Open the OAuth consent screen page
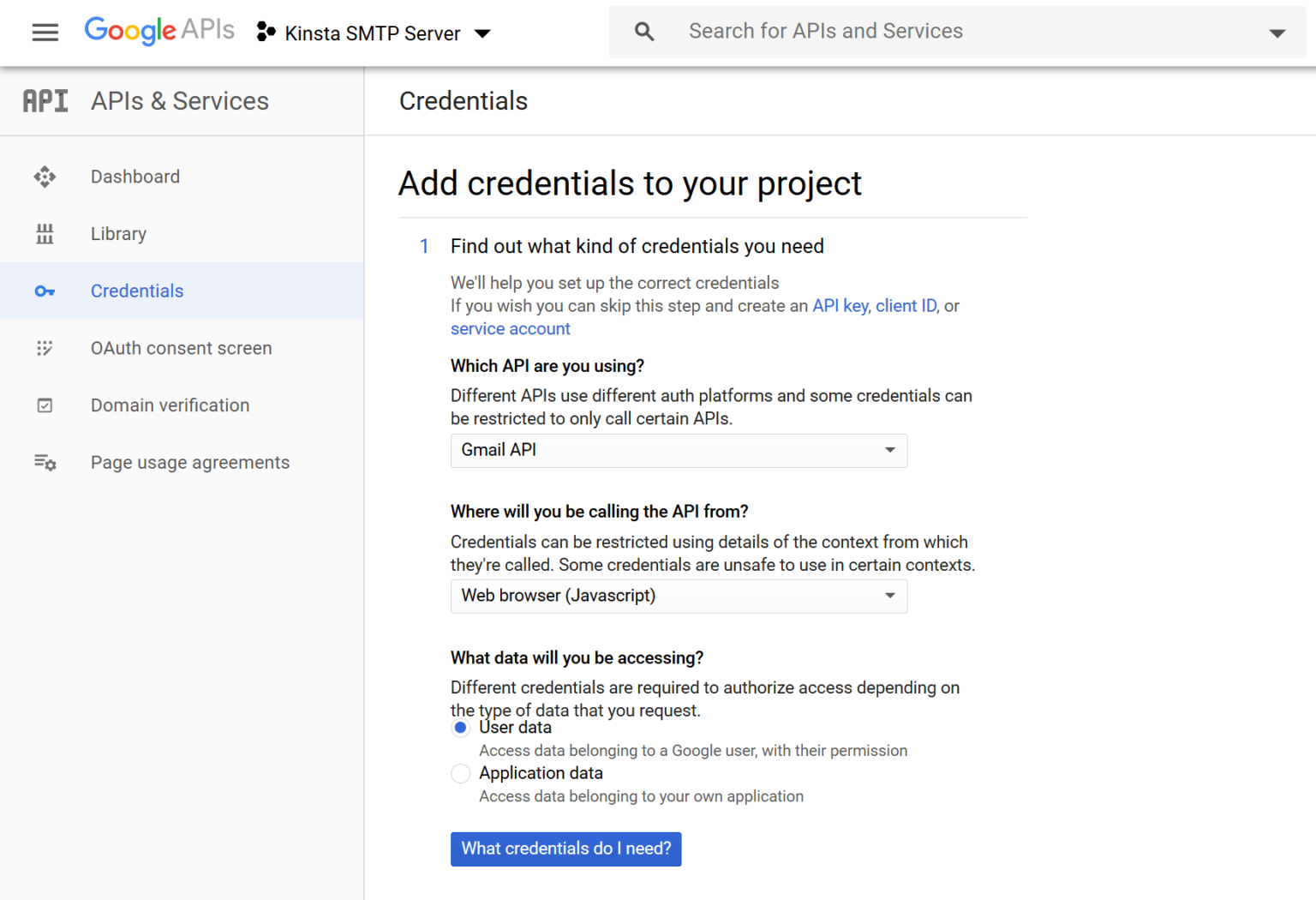This screenshot has width=1316, height=900. (x=181, y=348)
